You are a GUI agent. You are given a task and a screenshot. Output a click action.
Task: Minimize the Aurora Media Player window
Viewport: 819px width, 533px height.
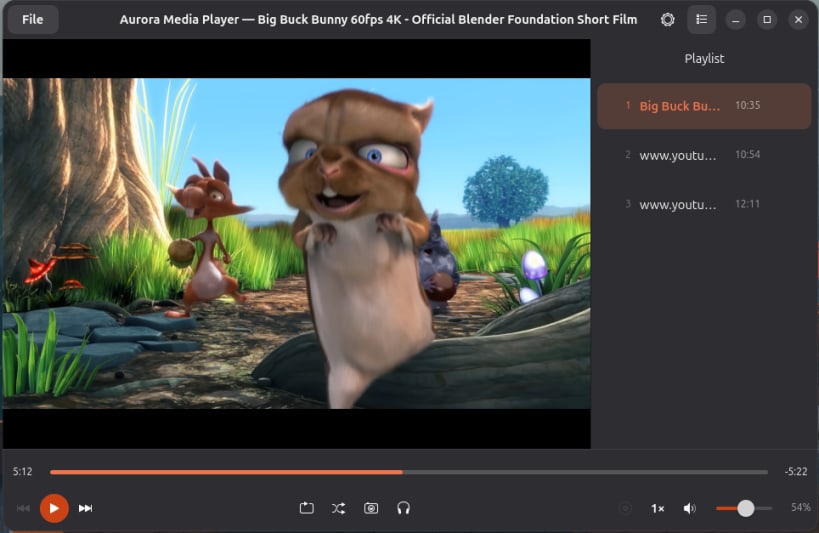click(x=735, y=20)
